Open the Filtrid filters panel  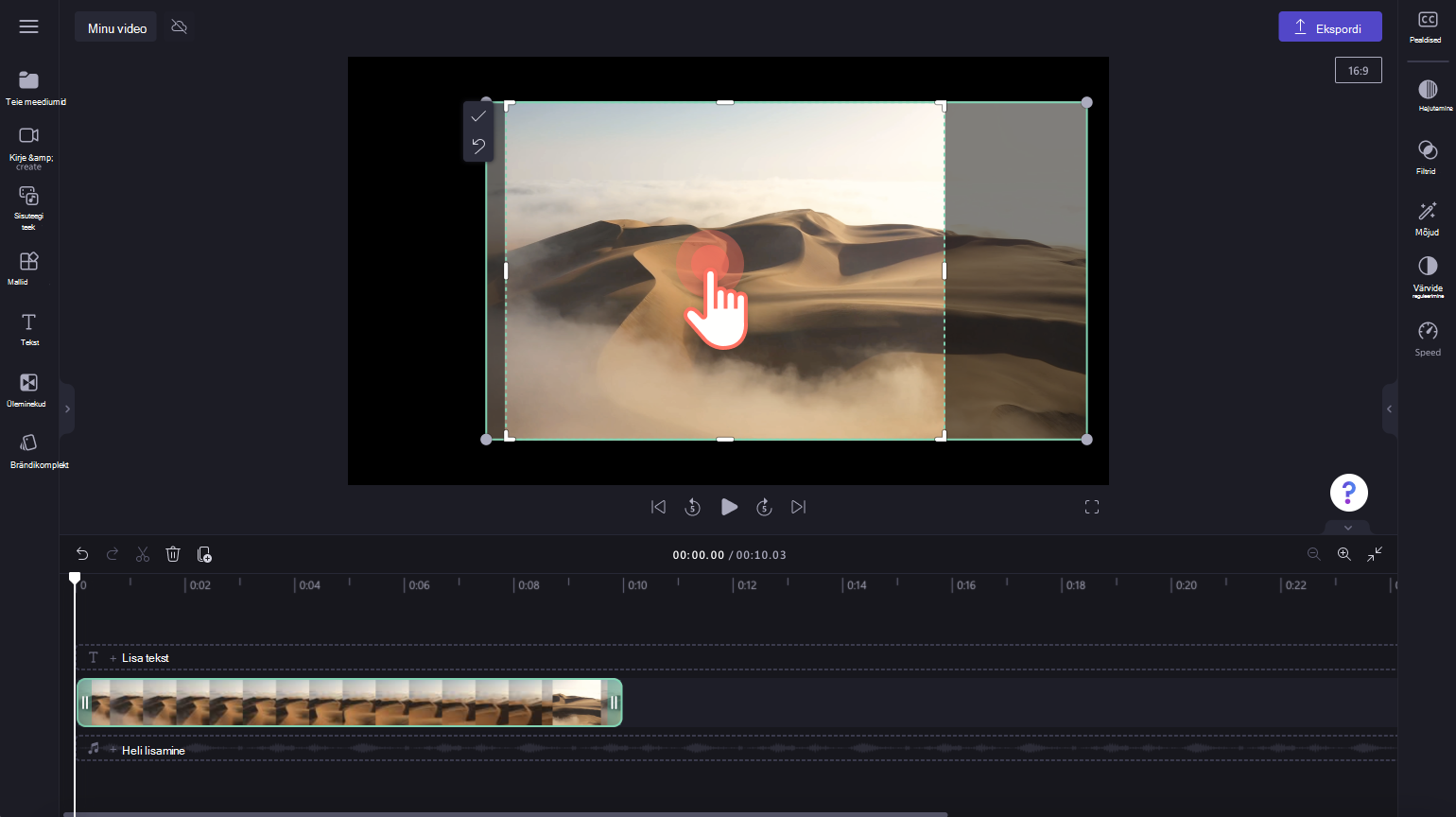(x=1428, y=157)
